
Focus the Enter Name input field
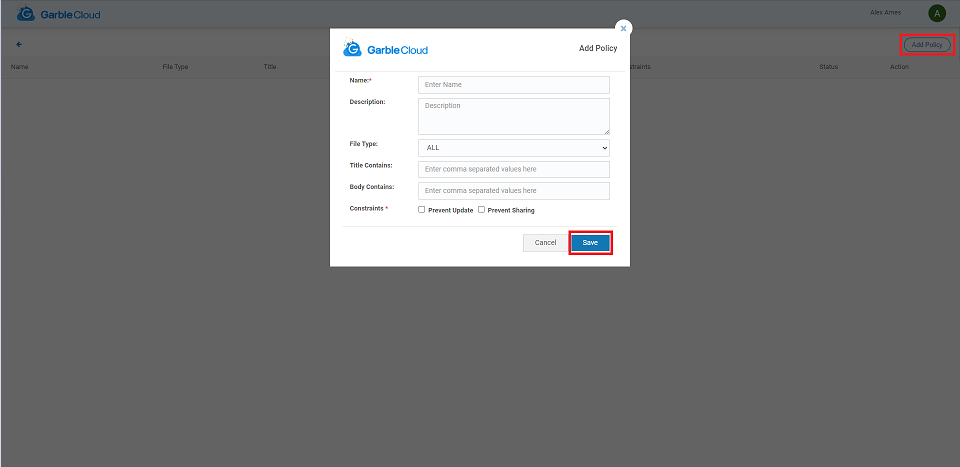[514, 84]
